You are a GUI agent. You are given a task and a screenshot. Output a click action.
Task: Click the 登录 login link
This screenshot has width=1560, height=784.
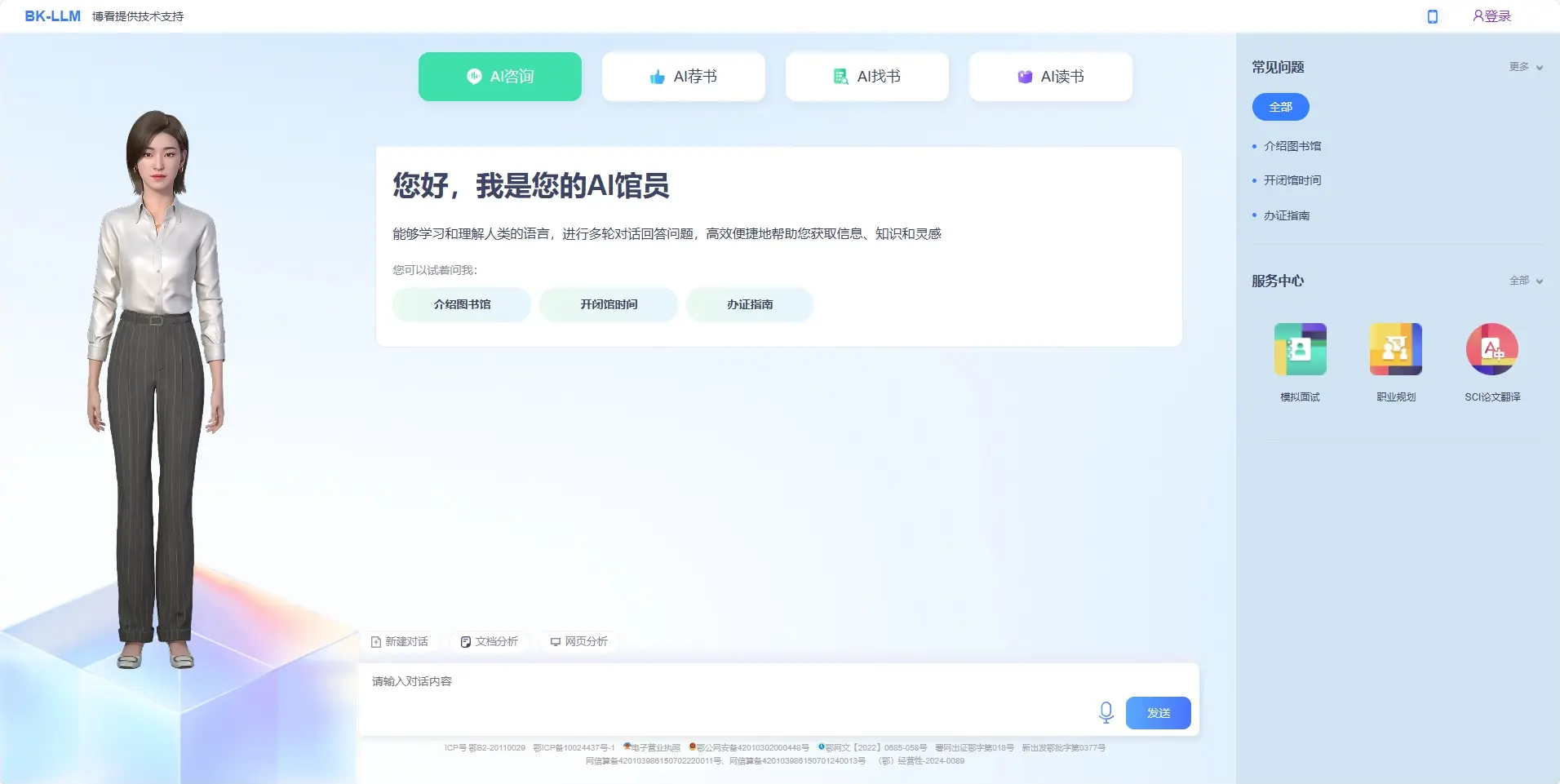1491,16
